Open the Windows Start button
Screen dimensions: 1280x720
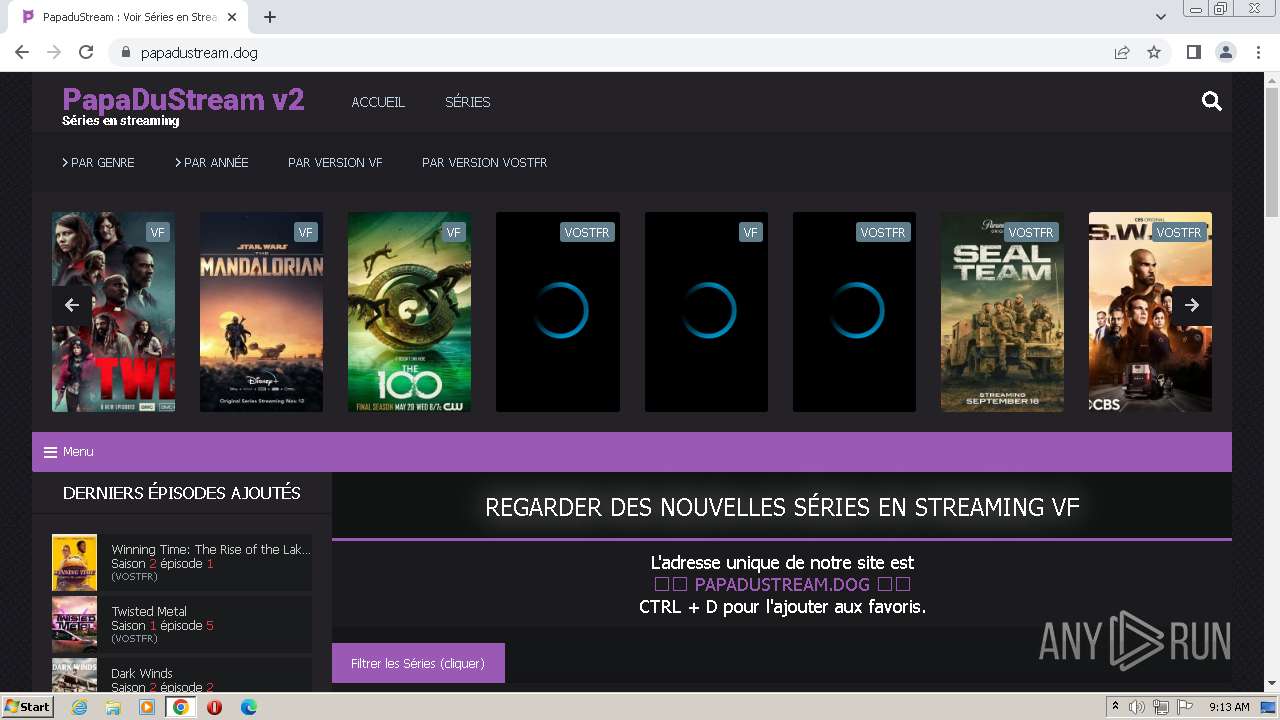click(28, 707)
